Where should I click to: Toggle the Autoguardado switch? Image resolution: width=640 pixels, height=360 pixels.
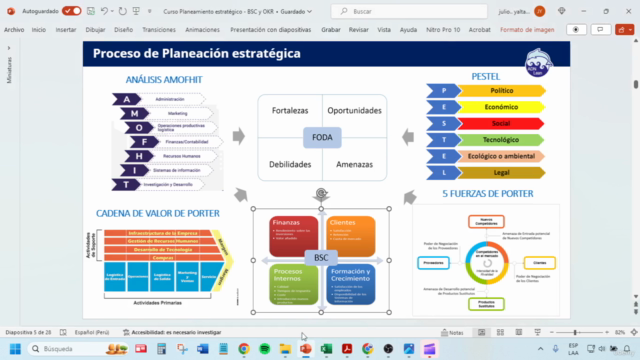pyautogui.click(x=72, y=11)
